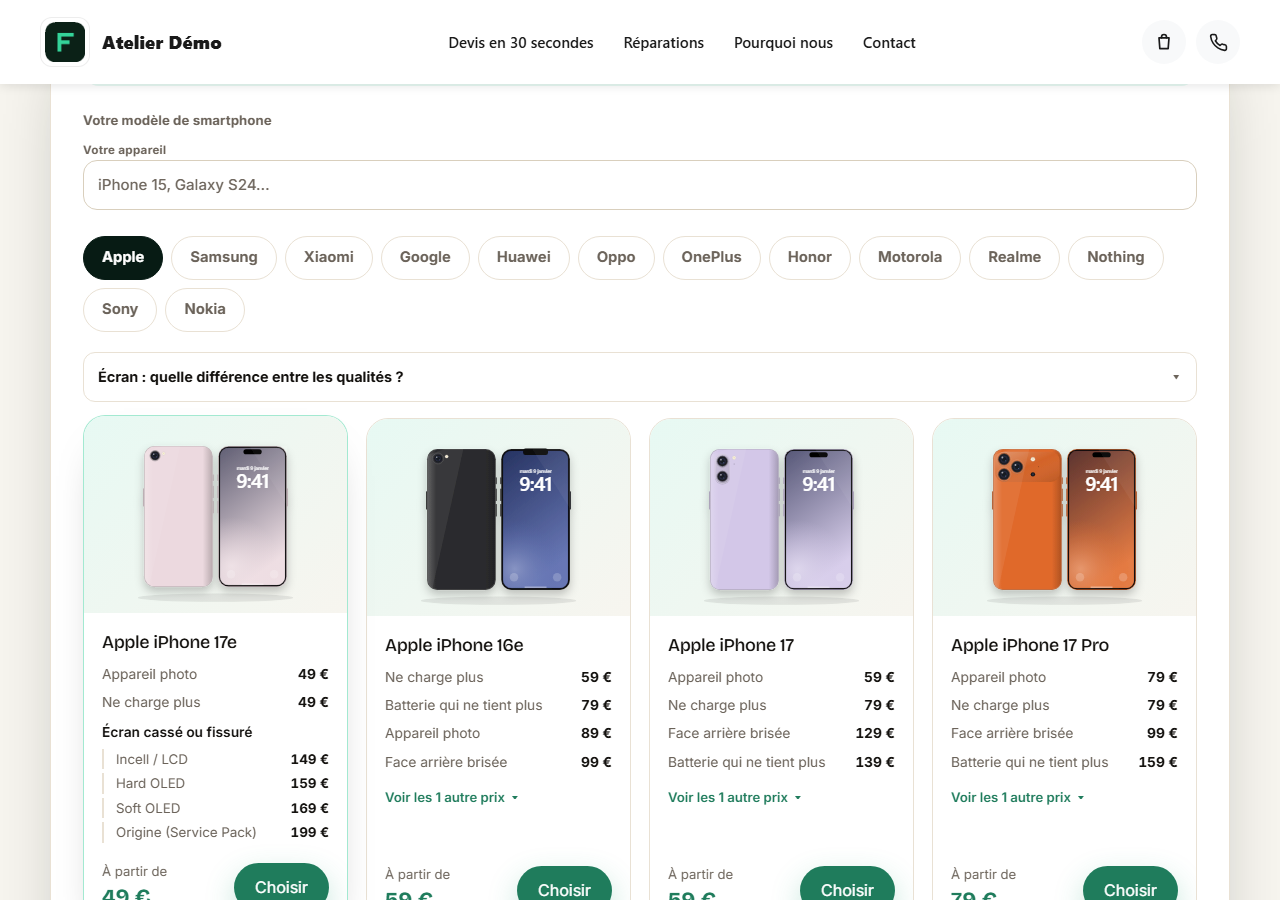The height and width of the screenshot is (900, 1280).
Task: Expand other prices for iPhone 16e
Action: click(452, 797)
